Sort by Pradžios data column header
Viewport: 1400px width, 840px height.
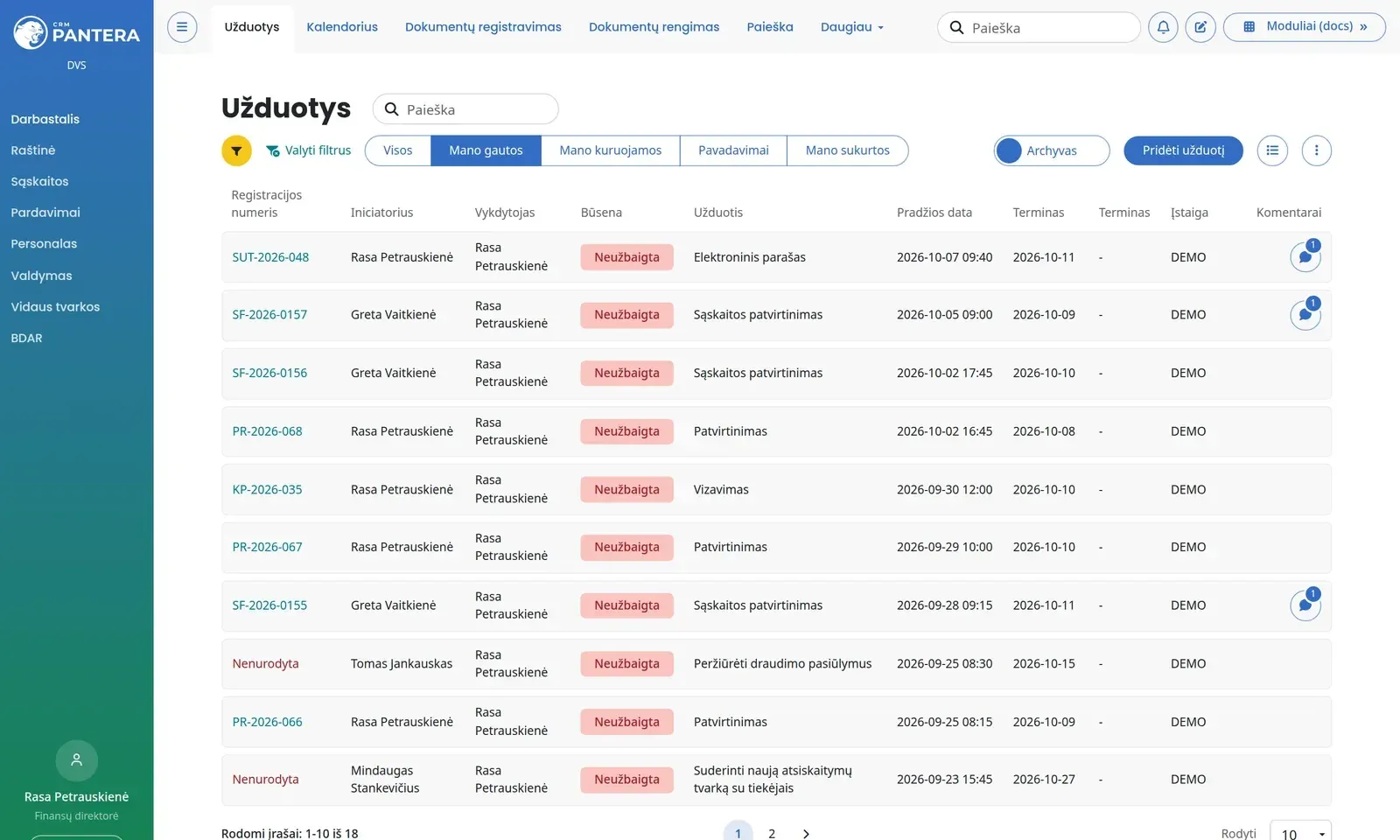pyautogui.click(x=934, y=213)
